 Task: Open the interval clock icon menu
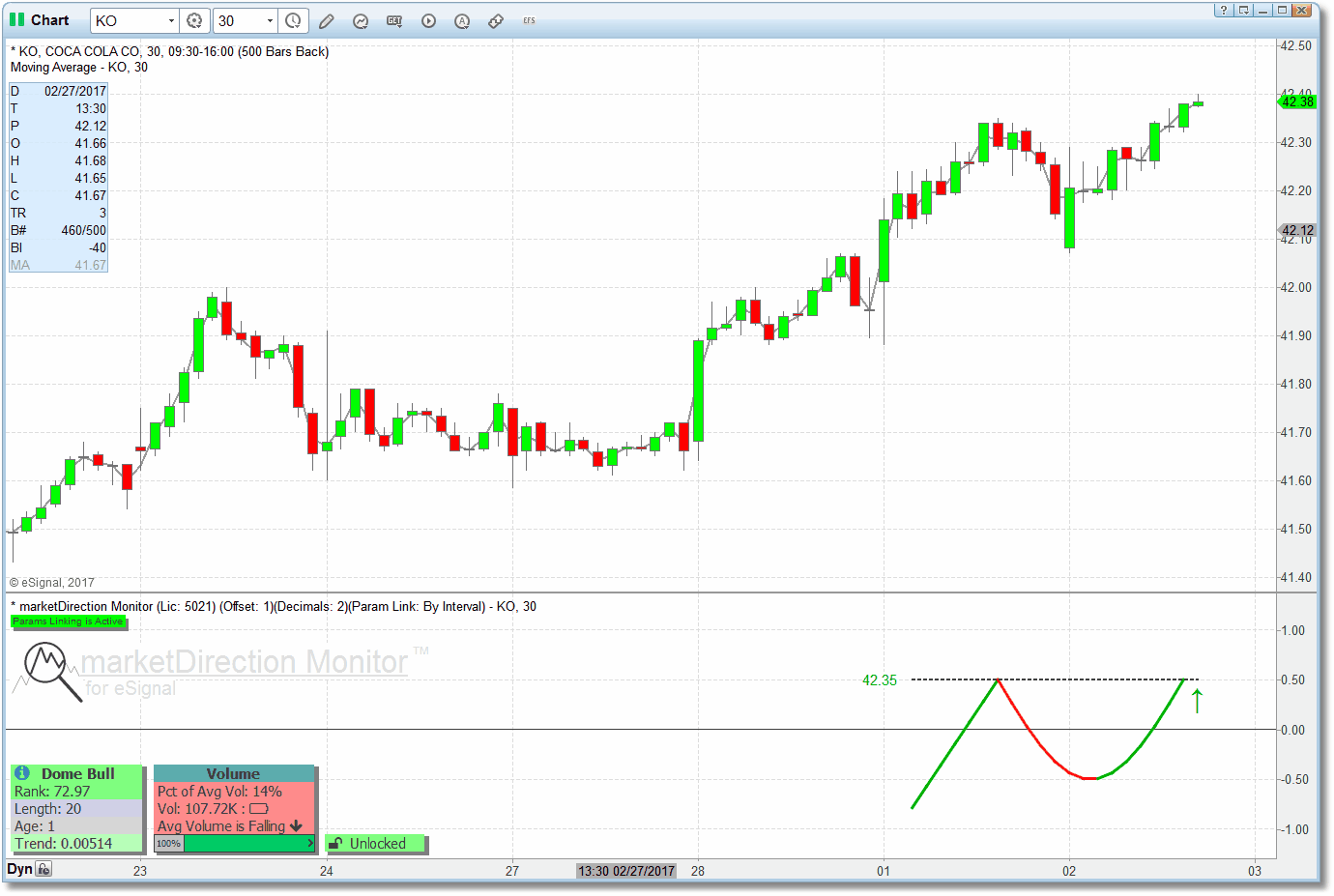293,20
